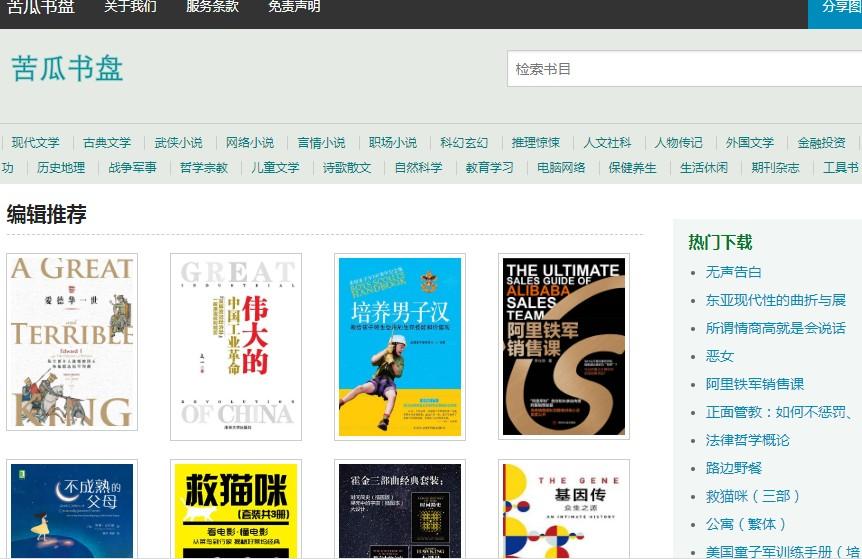Open 无声告白 in hot downloads
This screenshot has height=559, width=862.
pyautogui.click(x=733, y=272)
